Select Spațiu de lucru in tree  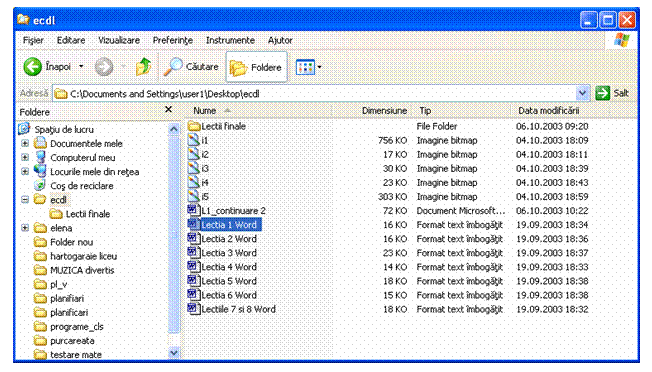64,130
